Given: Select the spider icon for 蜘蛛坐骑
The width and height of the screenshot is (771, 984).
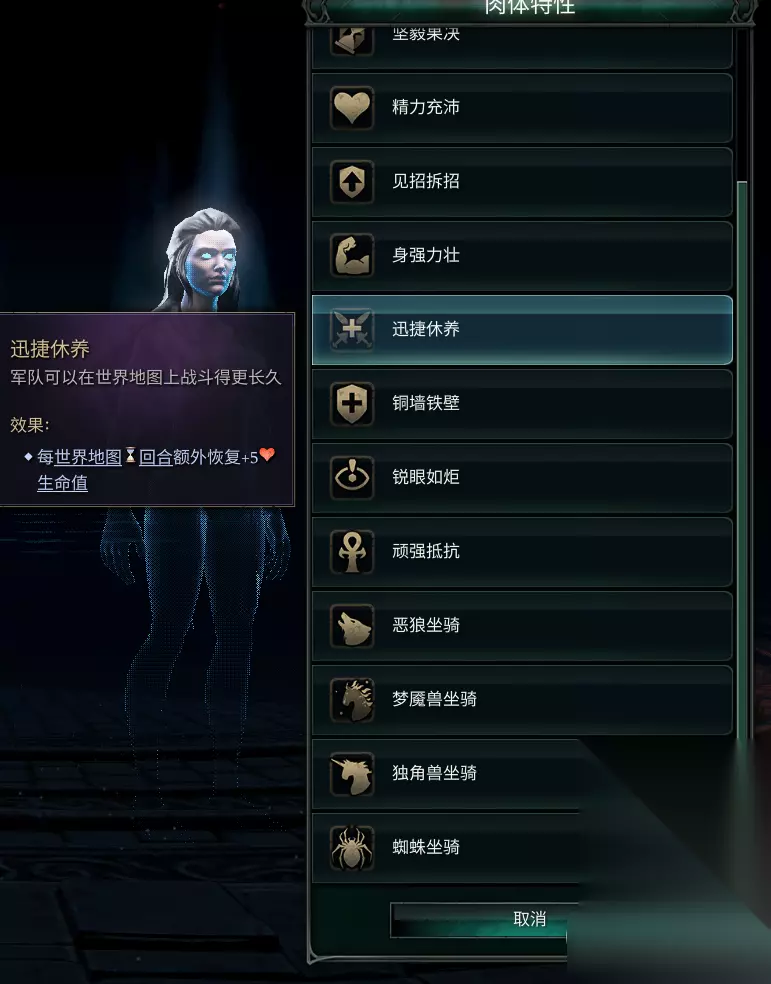Looking at the screenshot, I should tap(352, 848).
